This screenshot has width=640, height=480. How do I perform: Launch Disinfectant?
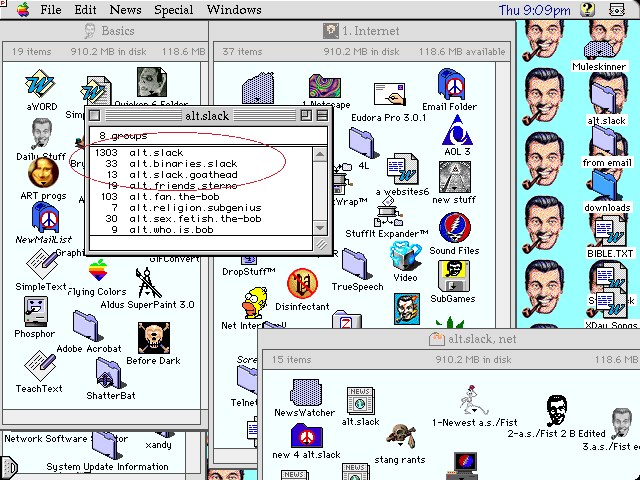click(x=302, y=284)
